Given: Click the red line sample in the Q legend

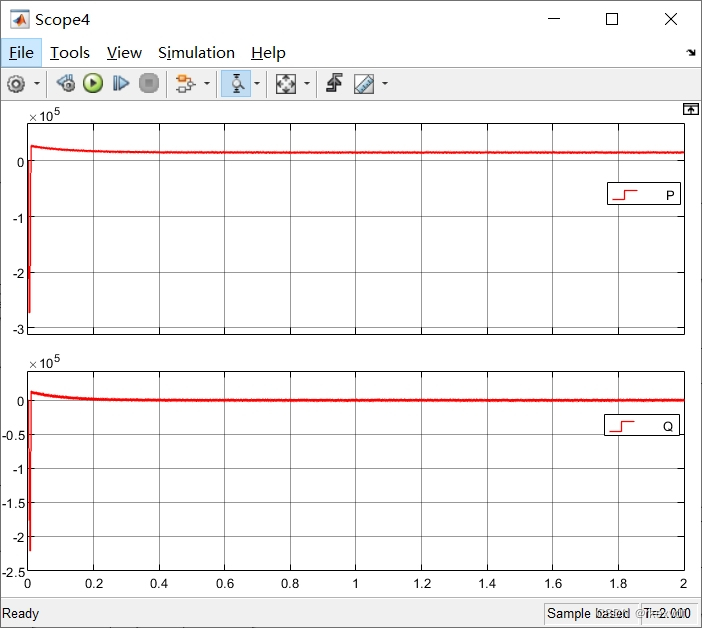Looking at the screenshot, I should coord(622,427).
